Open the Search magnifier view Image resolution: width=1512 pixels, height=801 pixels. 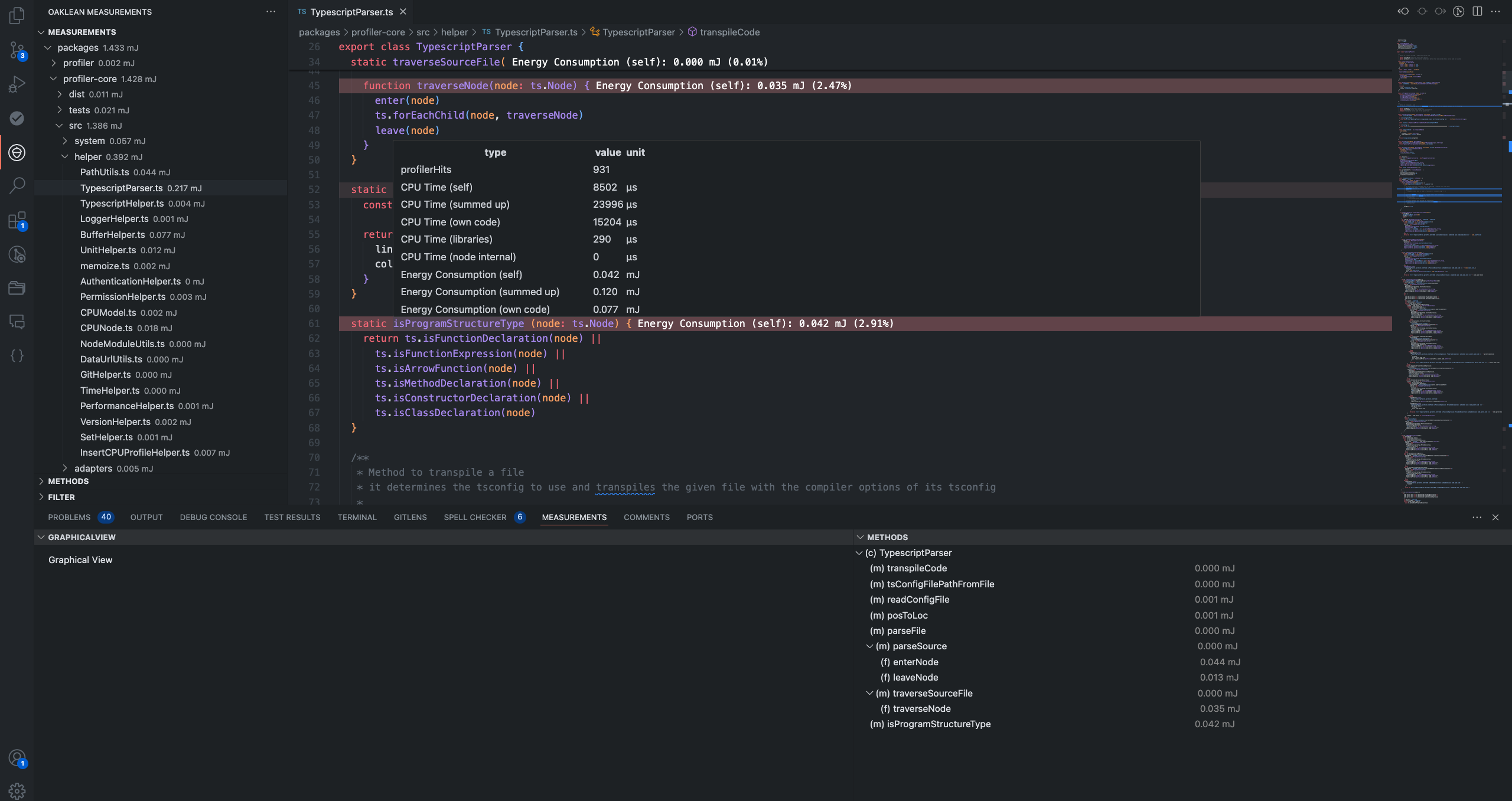tap(17, 186)
